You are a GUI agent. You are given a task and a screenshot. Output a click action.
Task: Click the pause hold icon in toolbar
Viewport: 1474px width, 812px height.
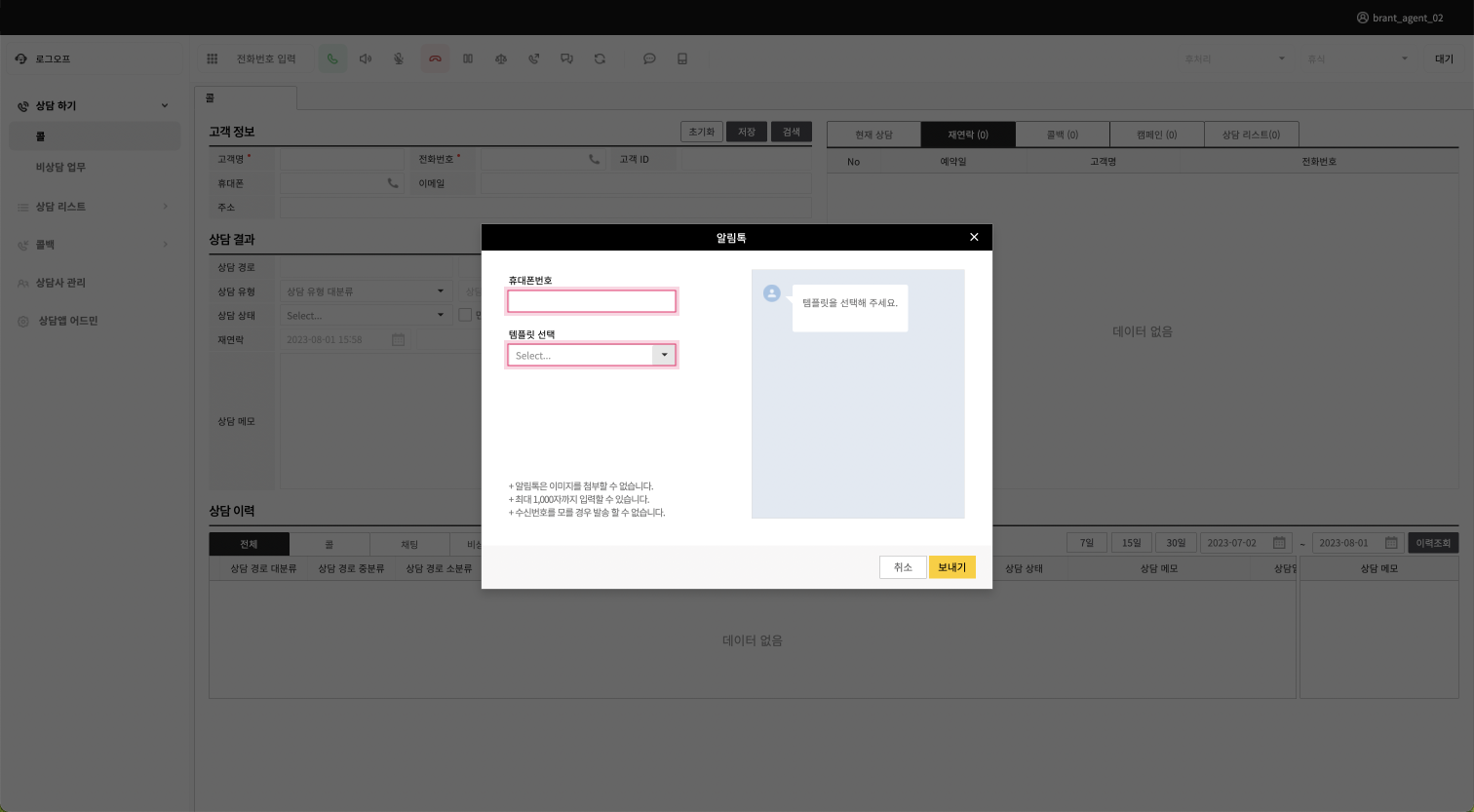468,59
